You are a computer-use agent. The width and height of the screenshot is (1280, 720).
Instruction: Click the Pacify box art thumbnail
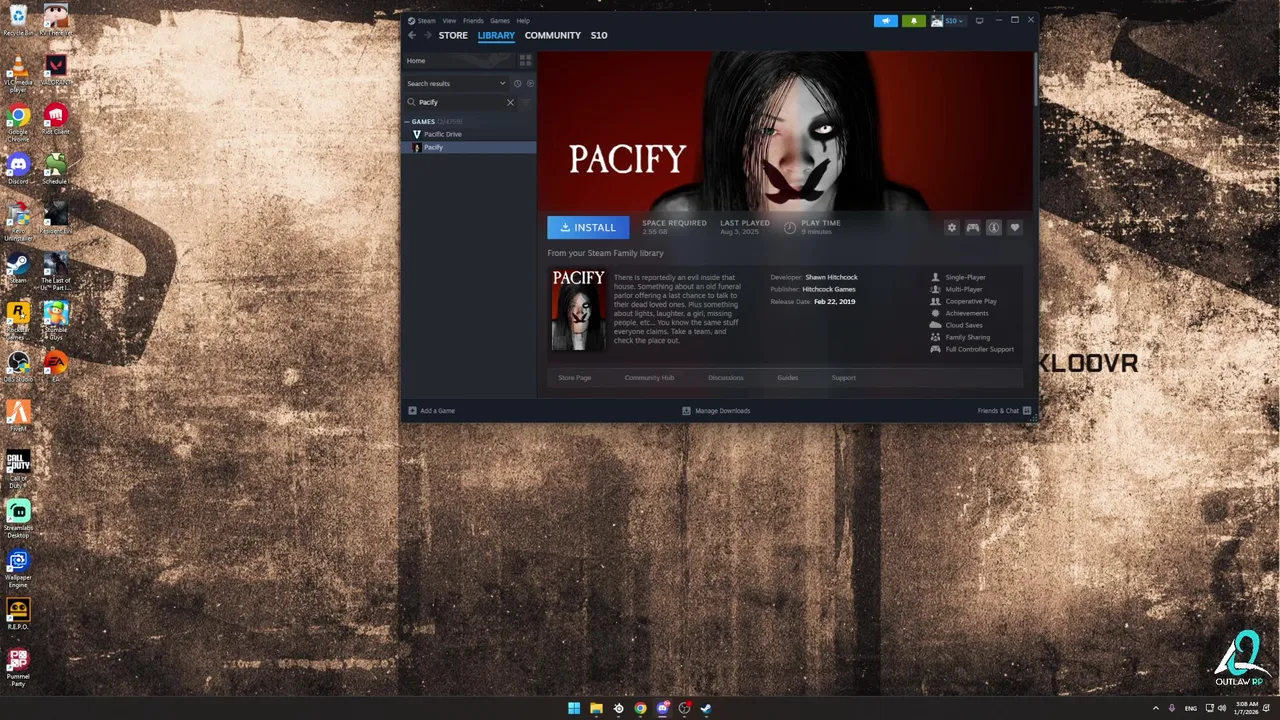click(x=578, y=310)
